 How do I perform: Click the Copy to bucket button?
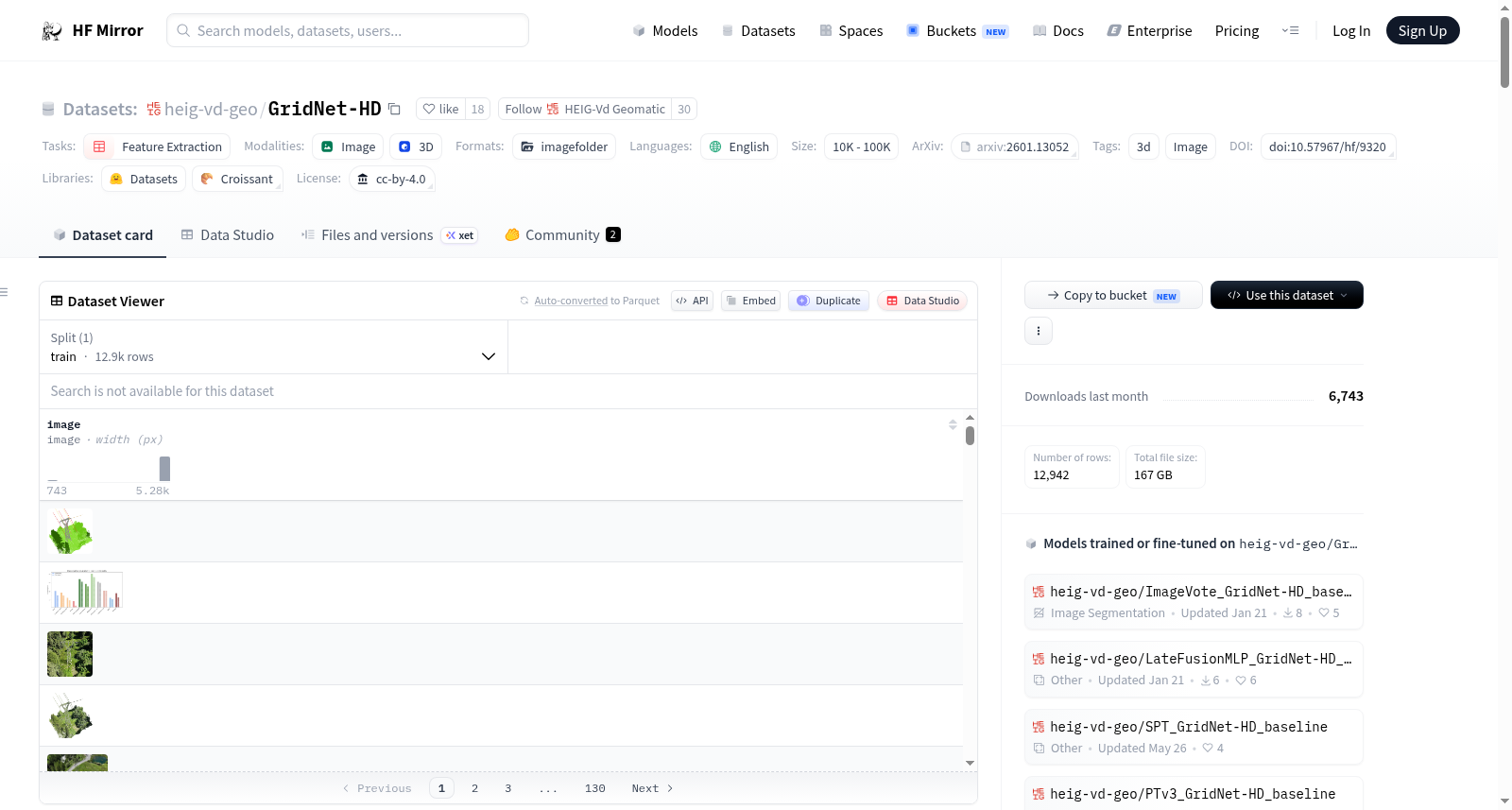coord(1113,295)
